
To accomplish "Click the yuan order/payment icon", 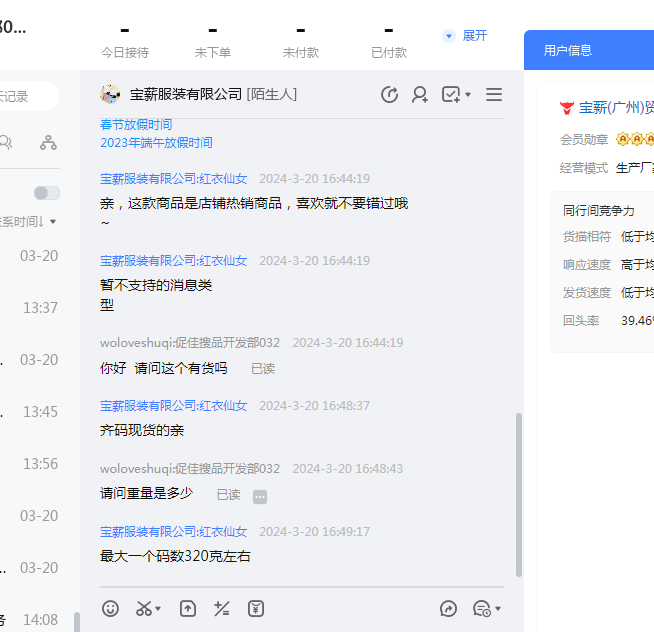I will (256, 608).
